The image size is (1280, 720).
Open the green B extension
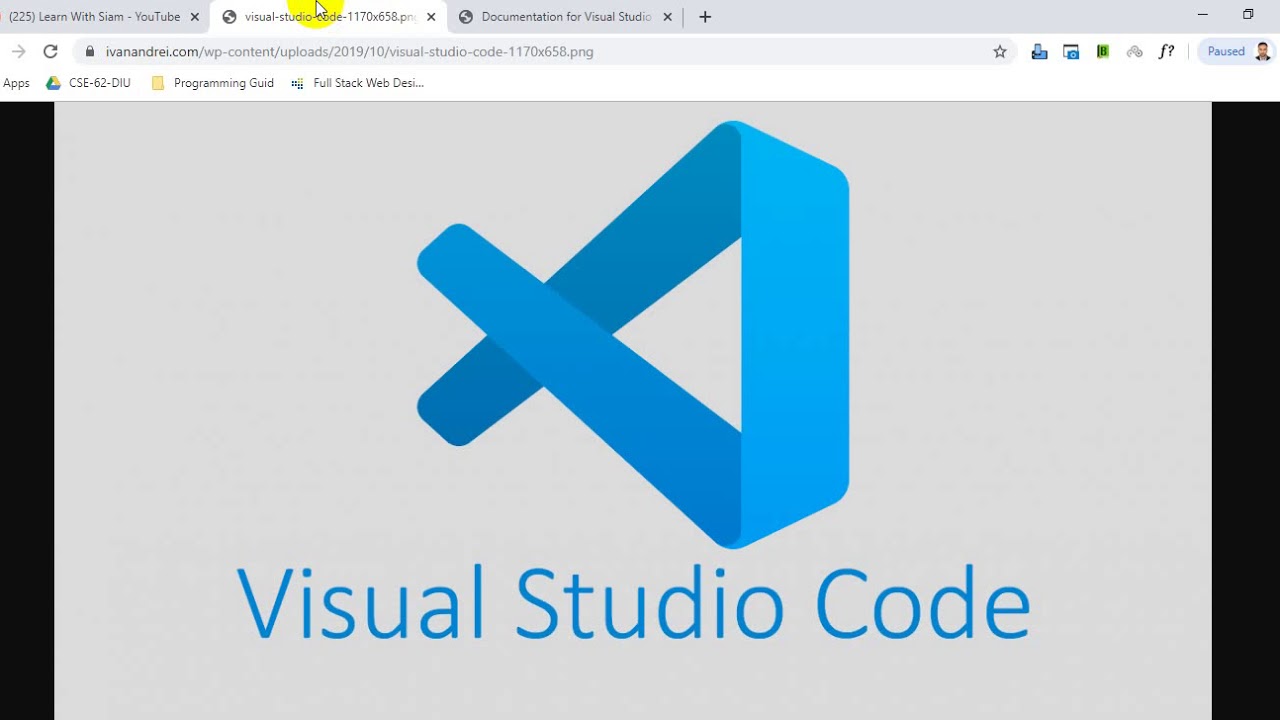click(x=1103, y=52)
